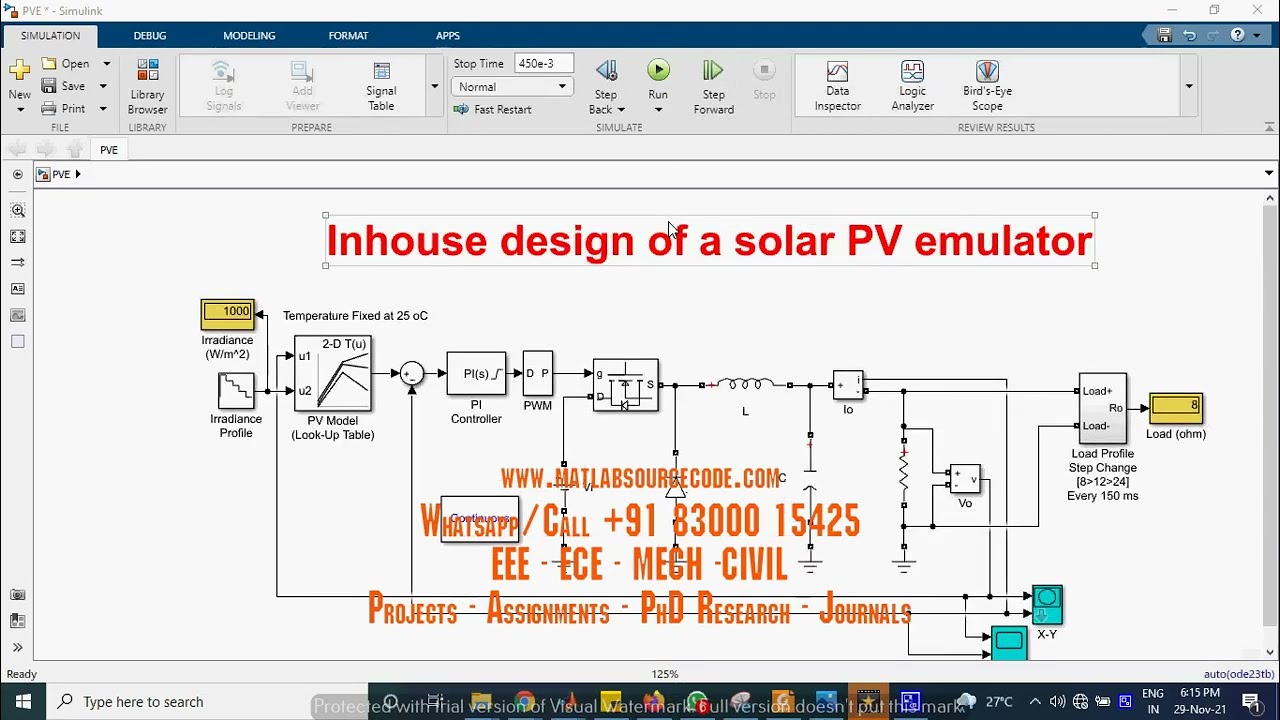Select the Irradiance Profile block
1280x720 pixels.
point(236,391)
